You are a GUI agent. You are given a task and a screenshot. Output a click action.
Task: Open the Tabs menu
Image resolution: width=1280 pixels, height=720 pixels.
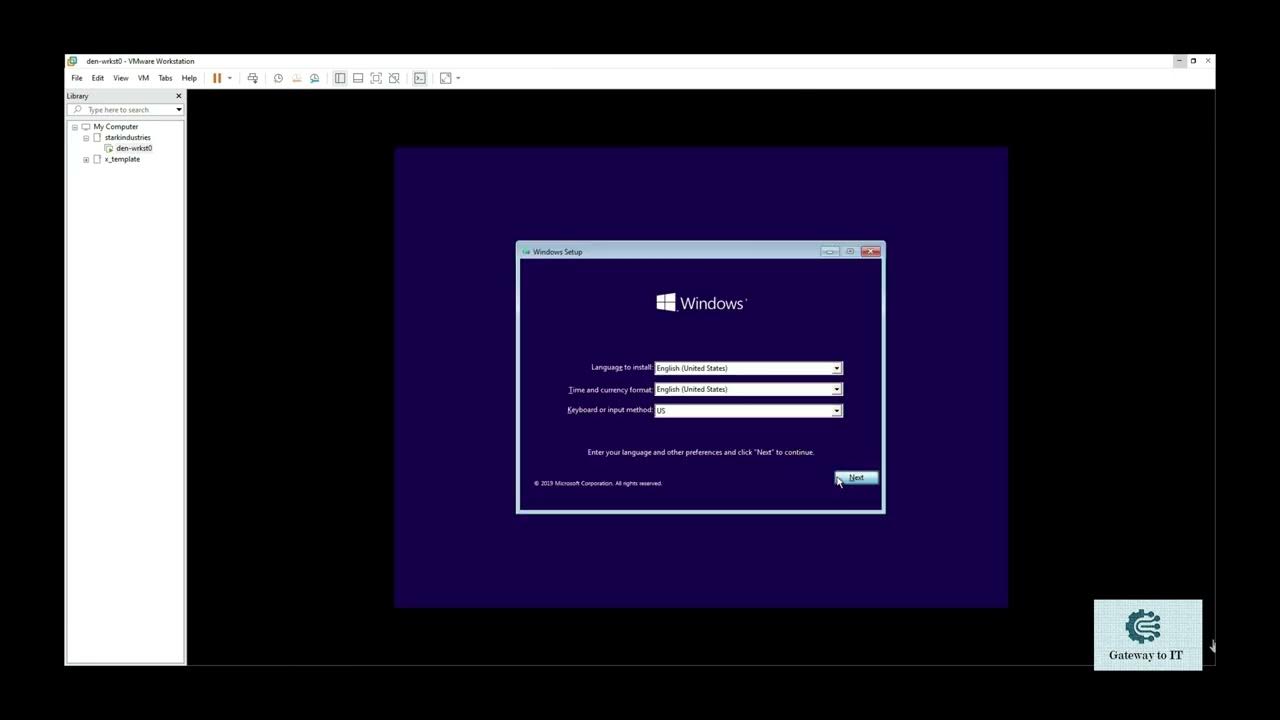pyautogui.click(x=165, y=78)
